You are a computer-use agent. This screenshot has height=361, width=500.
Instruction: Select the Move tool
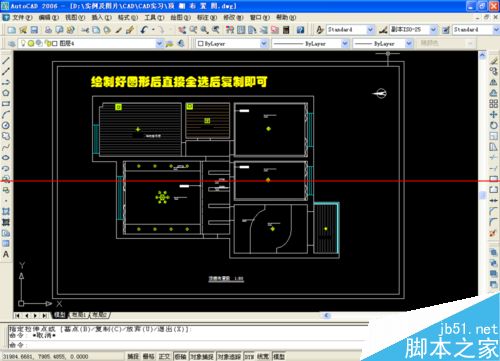tap(494, 114)
